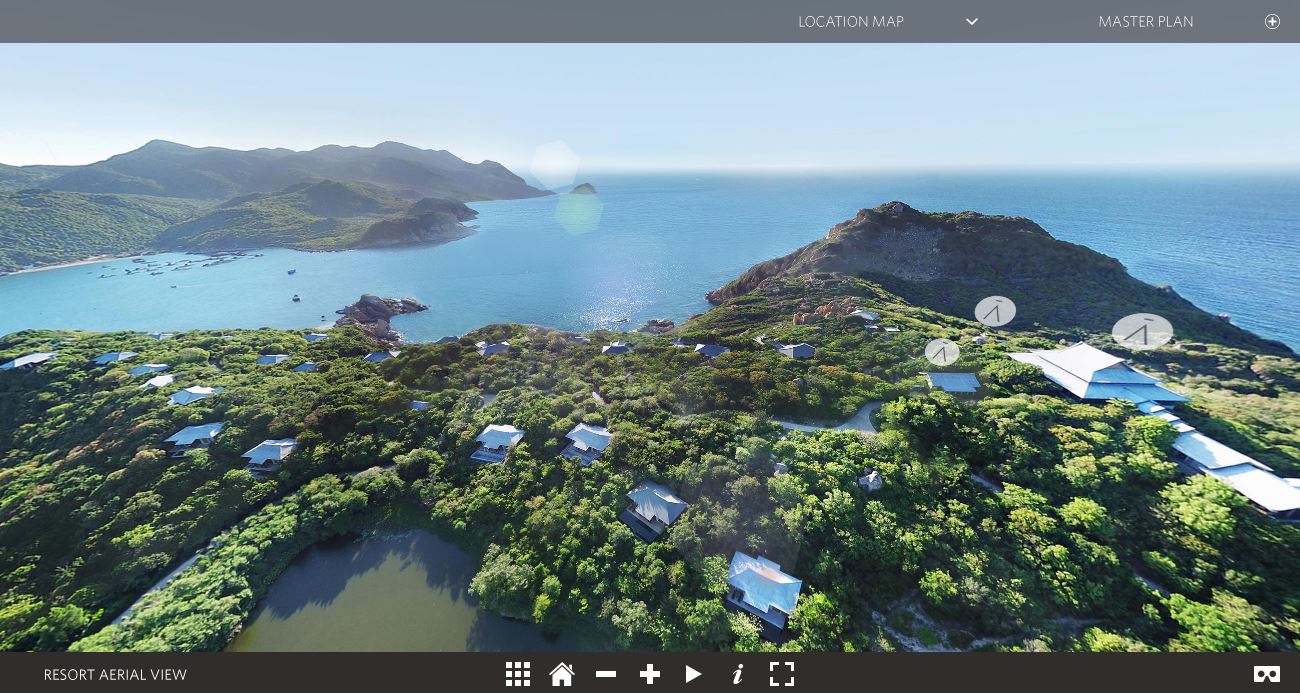Show the scene thumbnails grid

pos(518,674)
